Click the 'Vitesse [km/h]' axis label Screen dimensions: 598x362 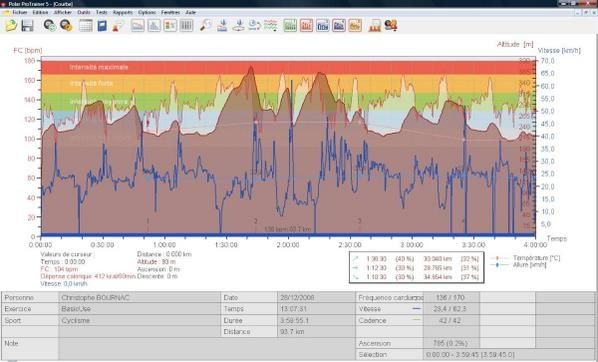[x=559, y=50]
